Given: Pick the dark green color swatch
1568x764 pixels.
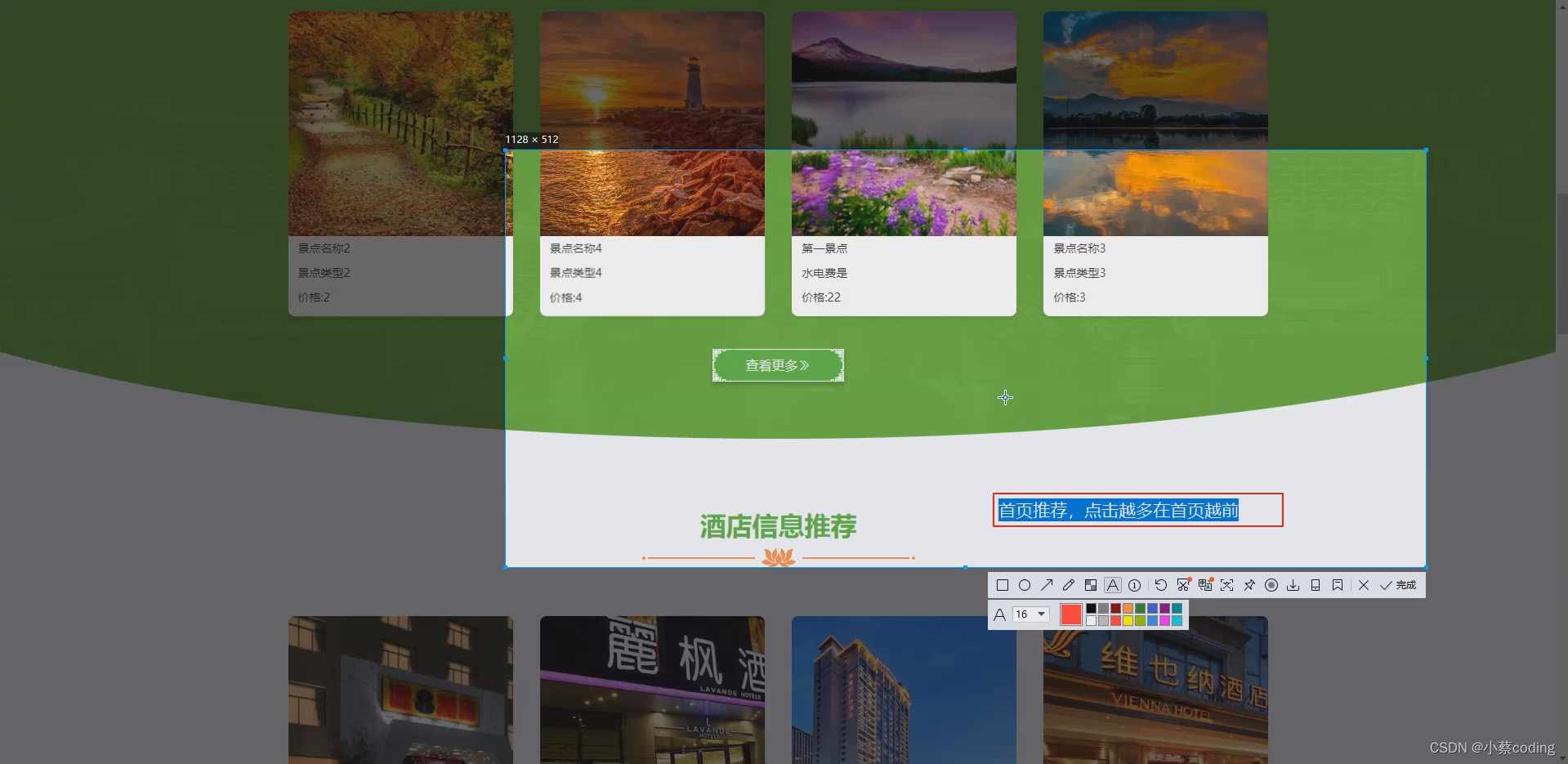Looking at the screenshot, I should click(1140, 609).
